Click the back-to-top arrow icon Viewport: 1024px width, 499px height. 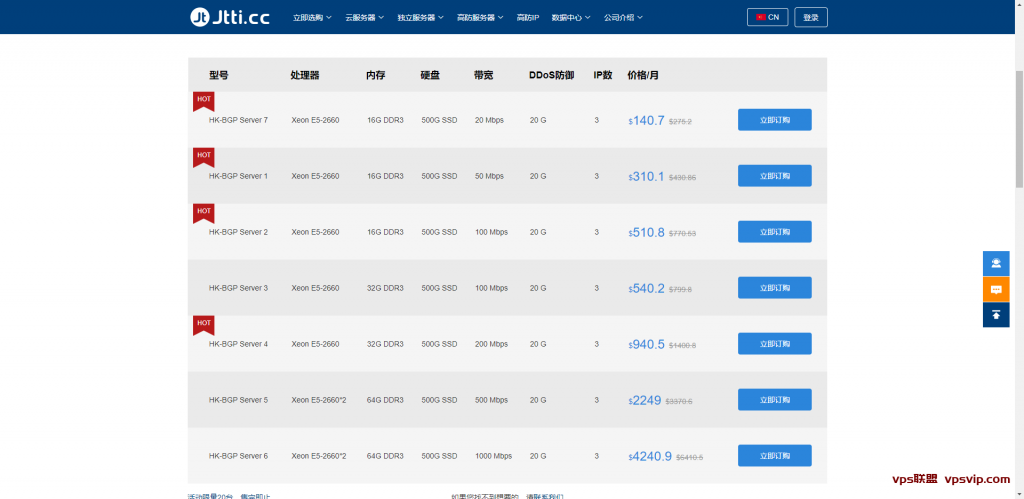995,314
